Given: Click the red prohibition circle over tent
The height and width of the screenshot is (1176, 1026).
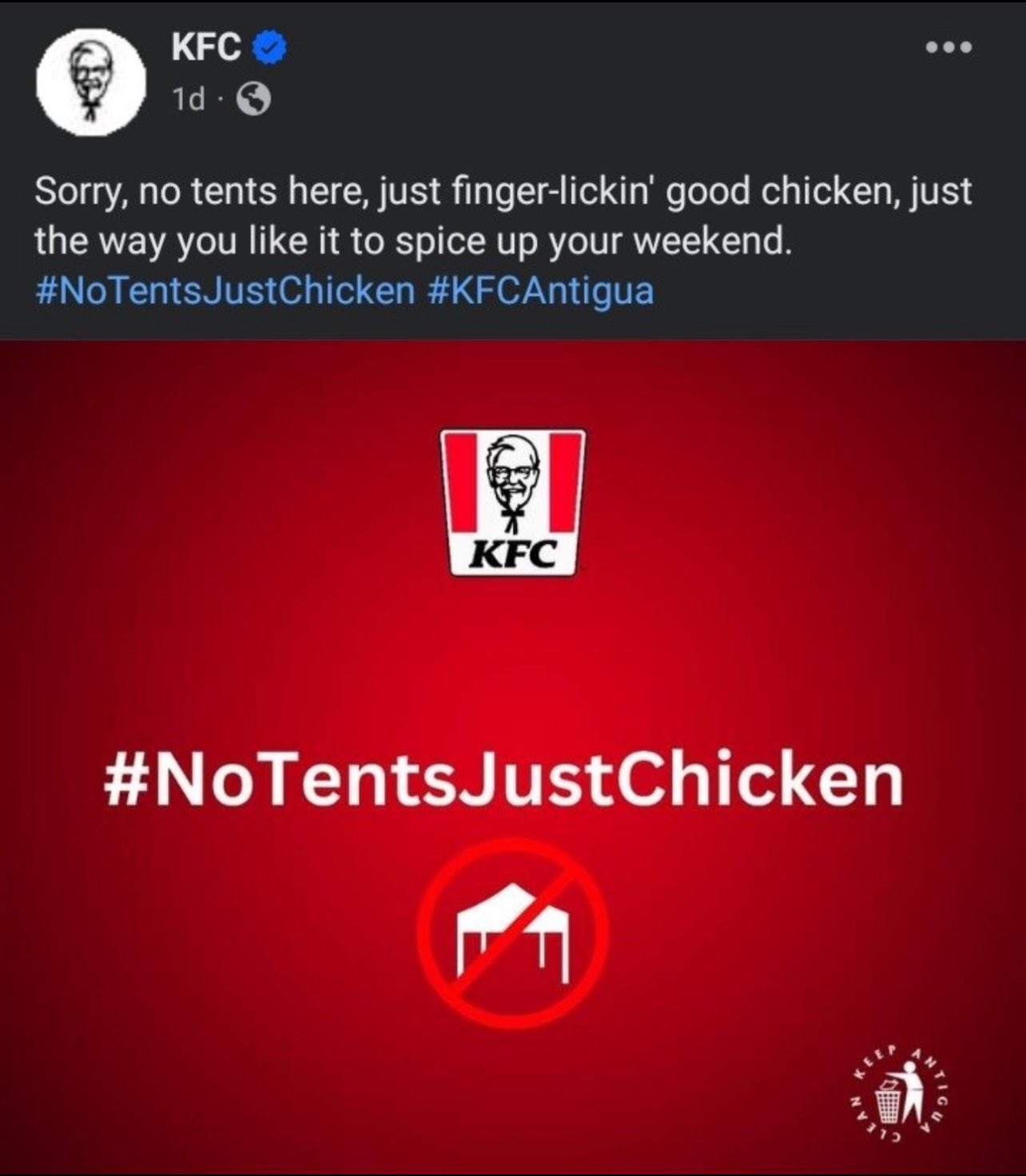Looking at the screenshot, I should click(x=513, y=932).
